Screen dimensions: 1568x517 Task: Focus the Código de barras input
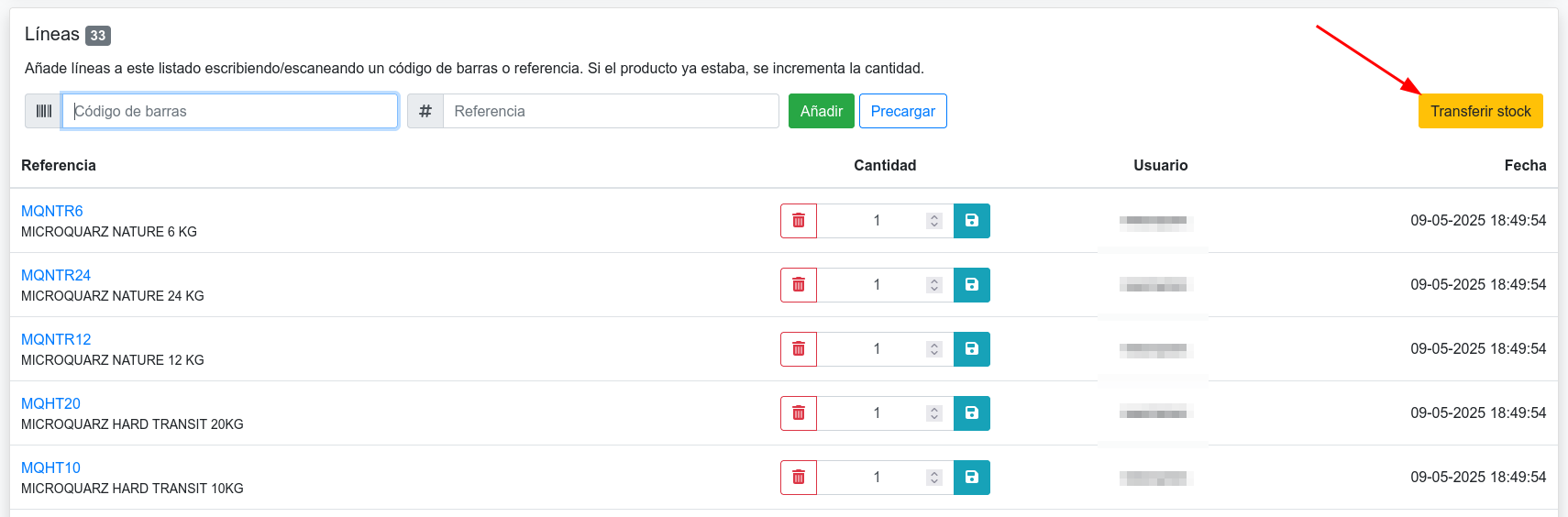[230, 111]
